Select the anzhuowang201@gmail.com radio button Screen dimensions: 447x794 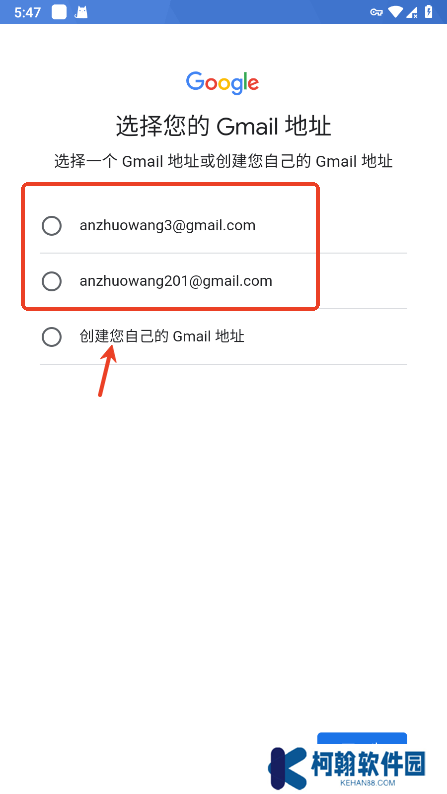pyautogui.click(x=52, y=281)
